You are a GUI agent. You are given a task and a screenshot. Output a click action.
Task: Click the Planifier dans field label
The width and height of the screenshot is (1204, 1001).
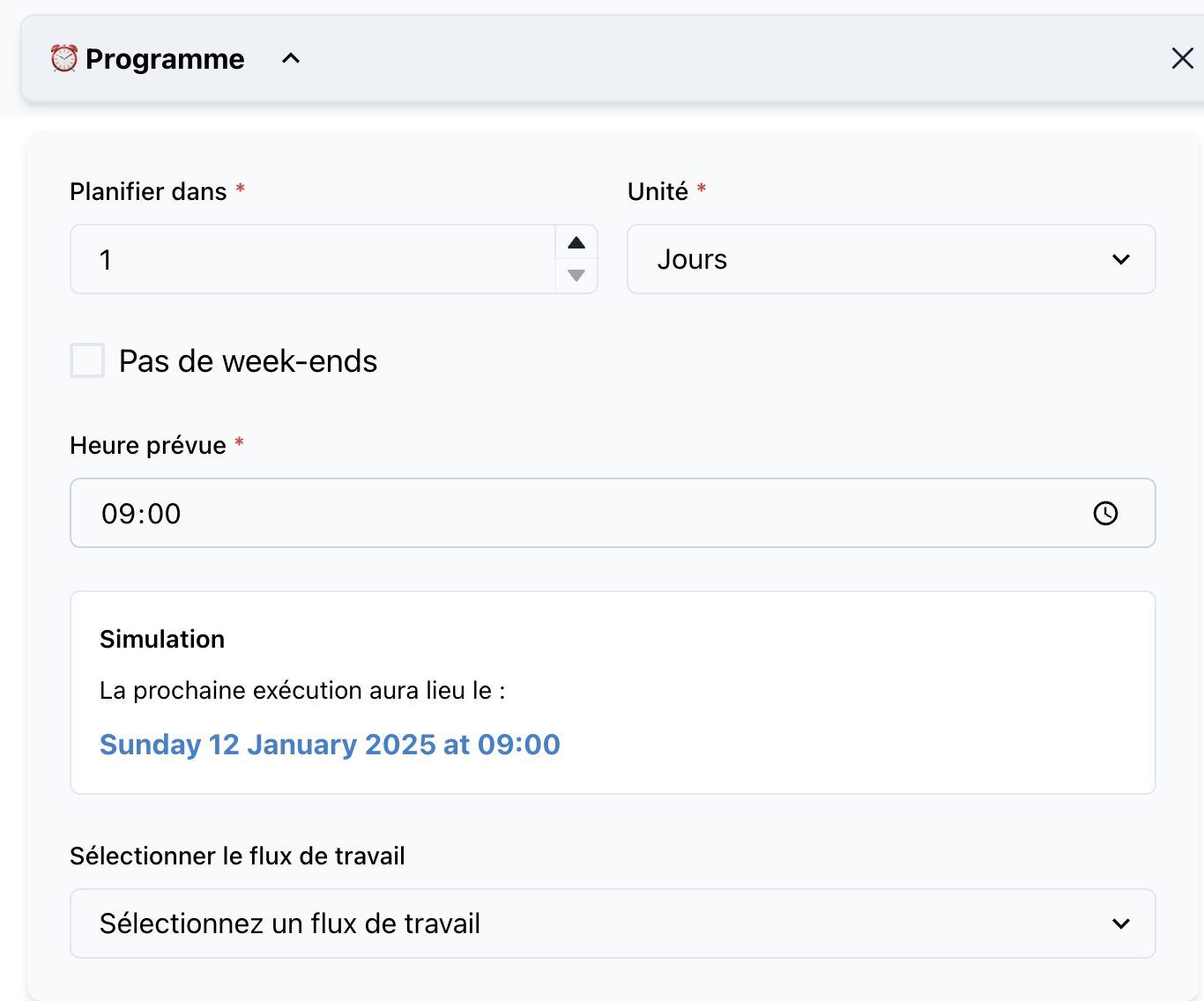coord(148,192)
